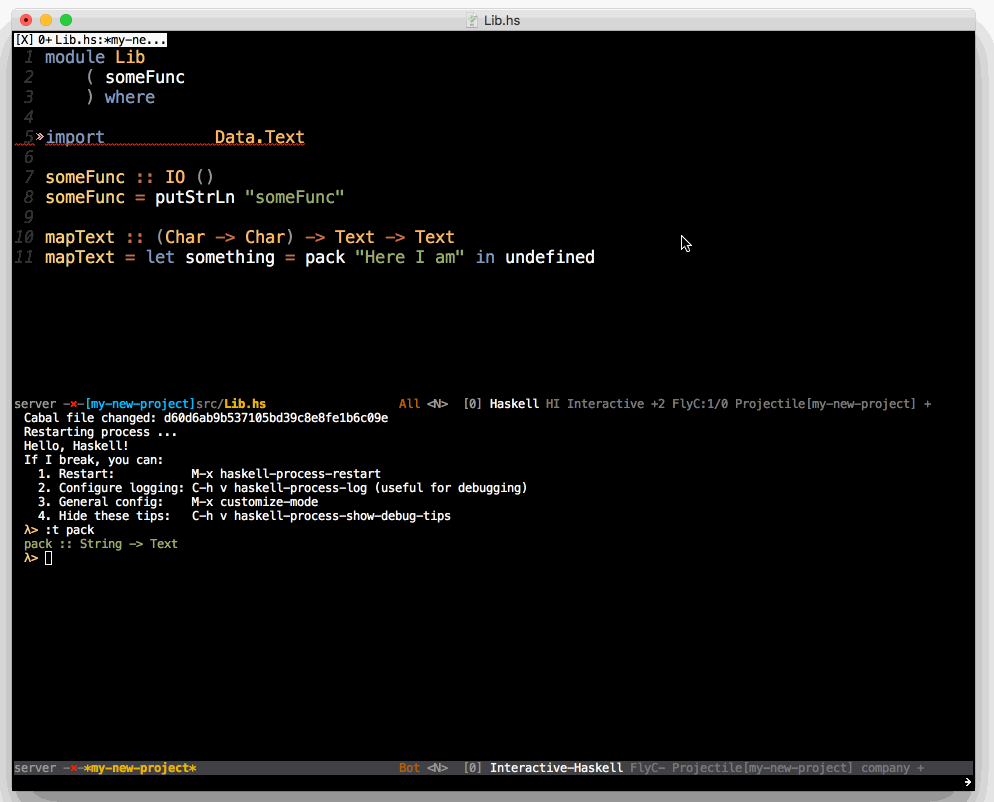Click the ':t pack' command in REPL
The width and height of the screenshot is (994, 802).
click(x=70, y=530)
